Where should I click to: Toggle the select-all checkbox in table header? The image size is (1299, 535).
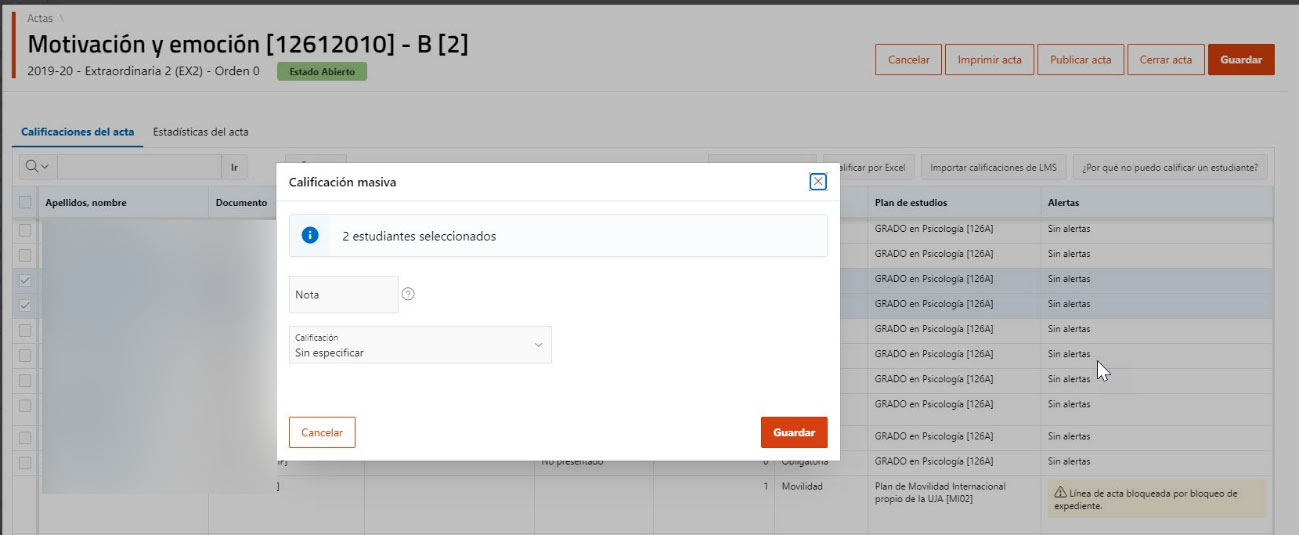coord(25,203)
